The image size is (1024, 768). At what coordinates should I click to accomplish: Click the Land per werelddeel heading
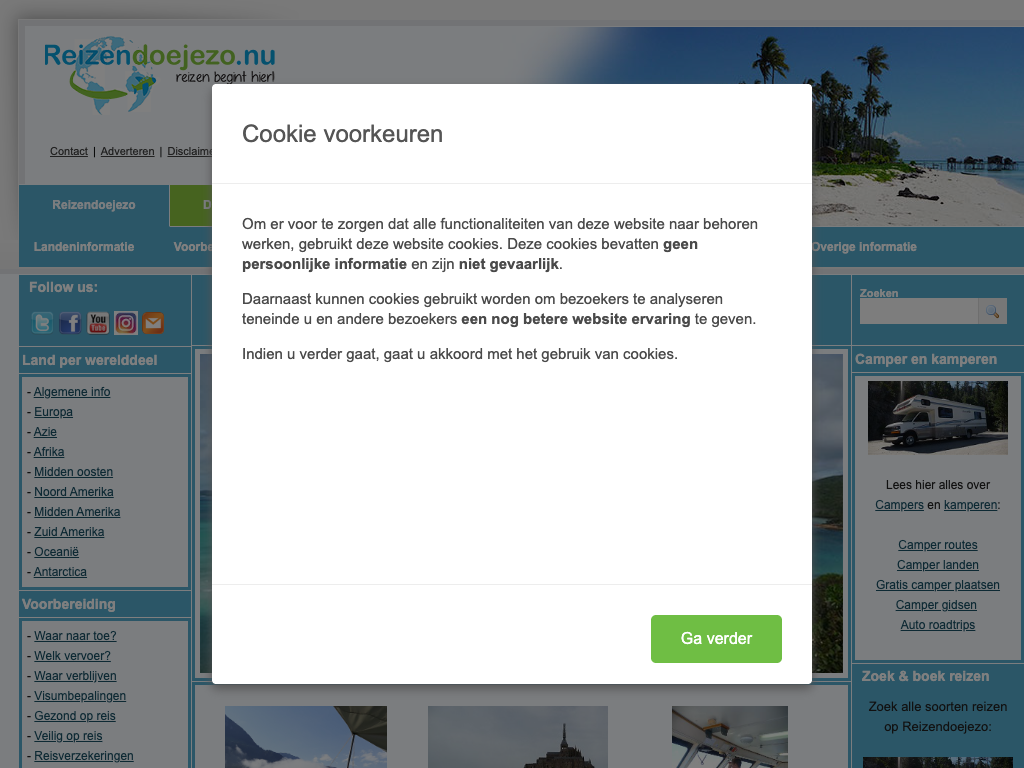click(89, 360)
